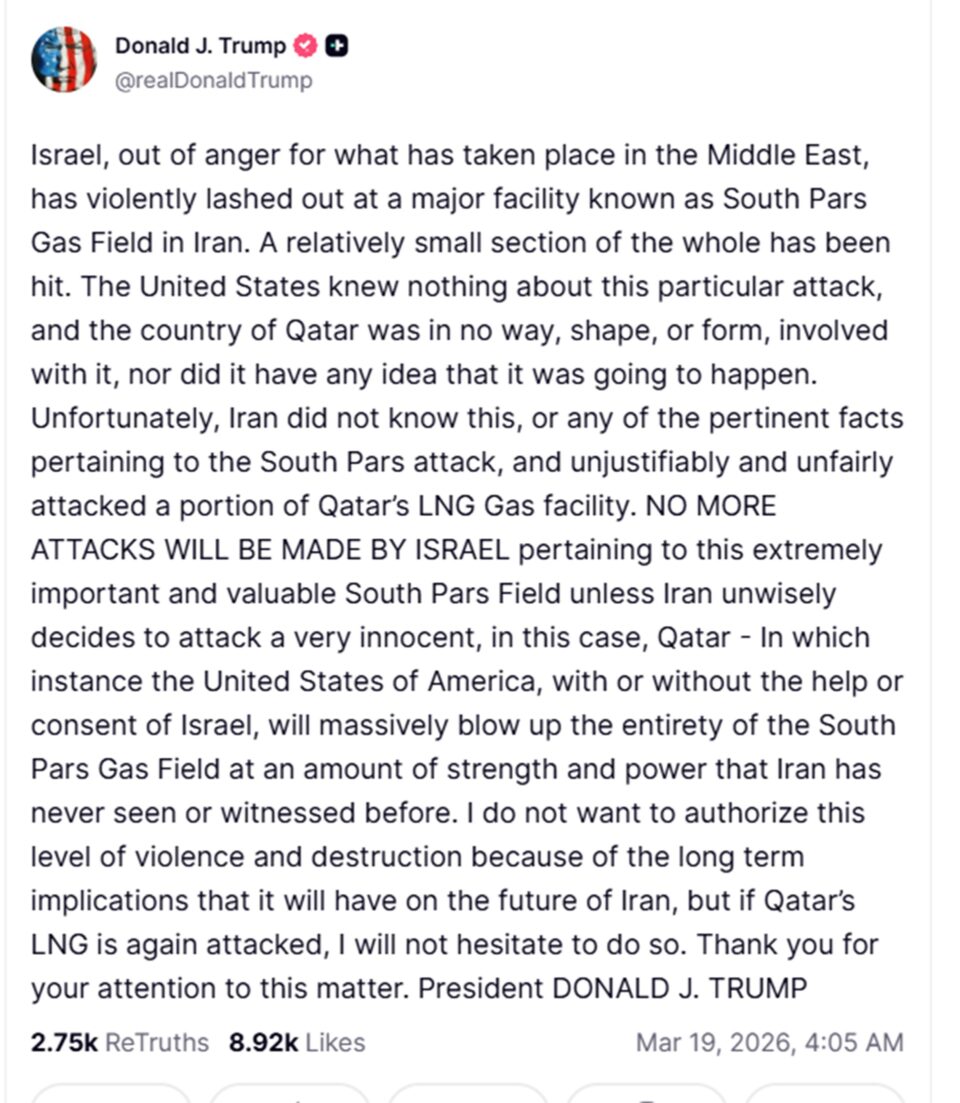Click the @realDonaldTrump handle

(x=213, y=80)
